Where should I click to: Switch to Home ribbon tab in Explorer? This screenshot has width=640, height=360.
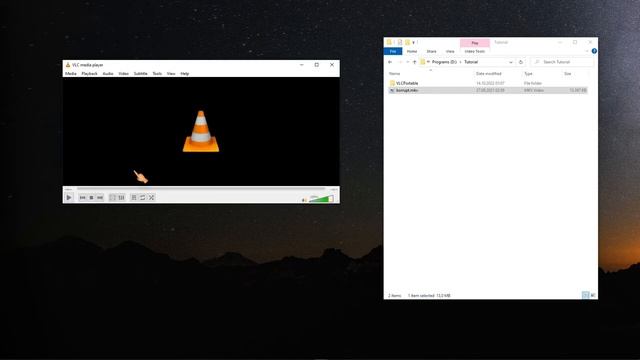pyautogui.click(x=412, y=51)
